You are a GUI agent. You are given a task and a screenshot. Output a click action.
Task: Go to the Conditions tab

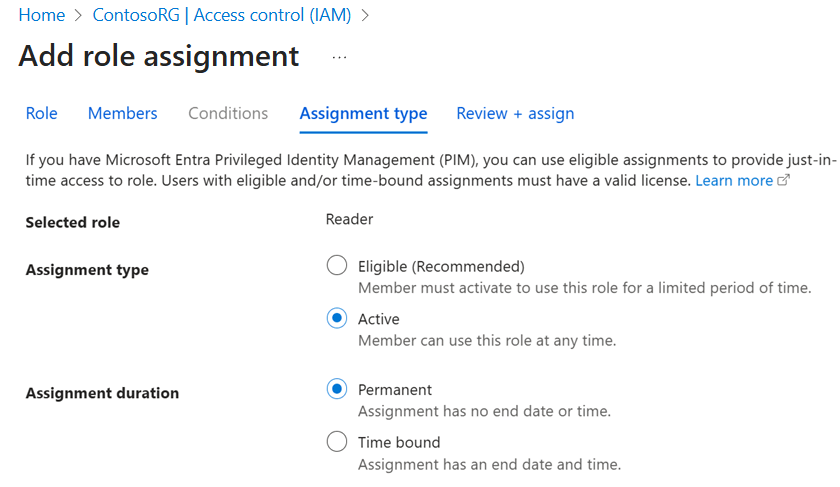click(x=228, y=113)
